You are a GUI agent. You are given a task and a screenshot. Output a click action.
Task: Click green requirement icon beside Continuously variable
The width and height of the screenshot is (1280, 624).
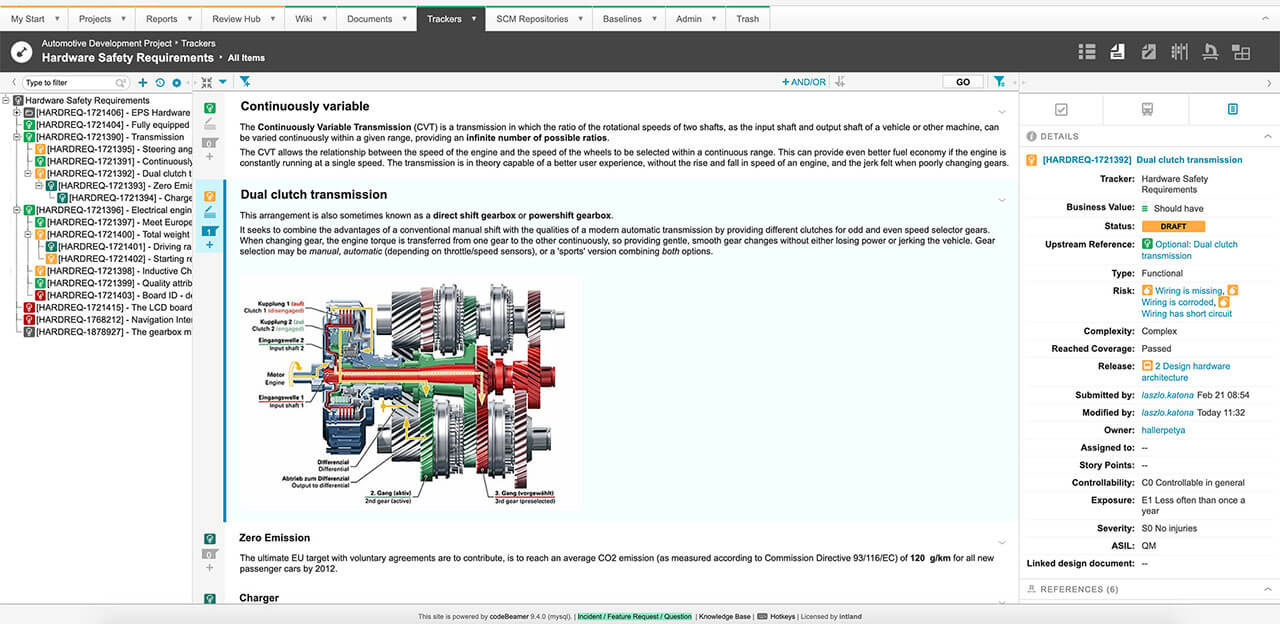pos(209,108)
